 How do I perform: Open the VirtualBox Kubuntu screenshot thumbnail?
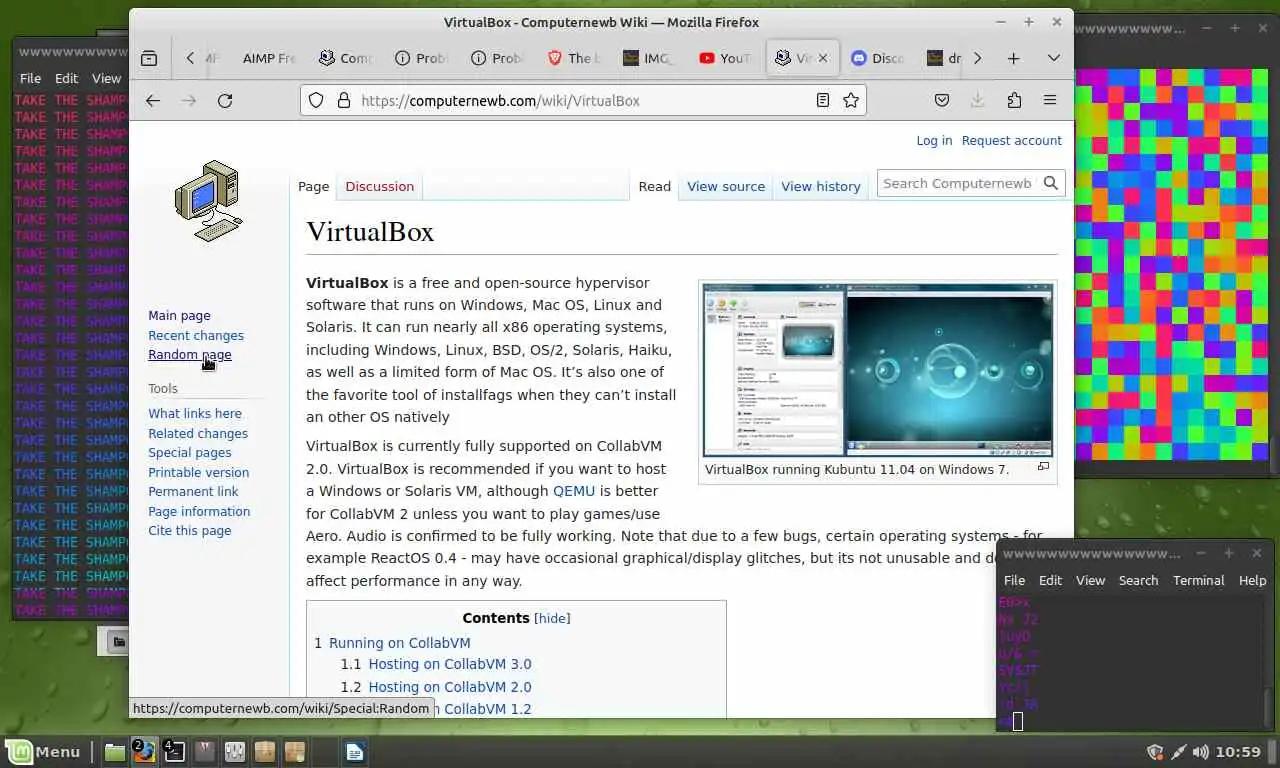click(x=878, y=370)
